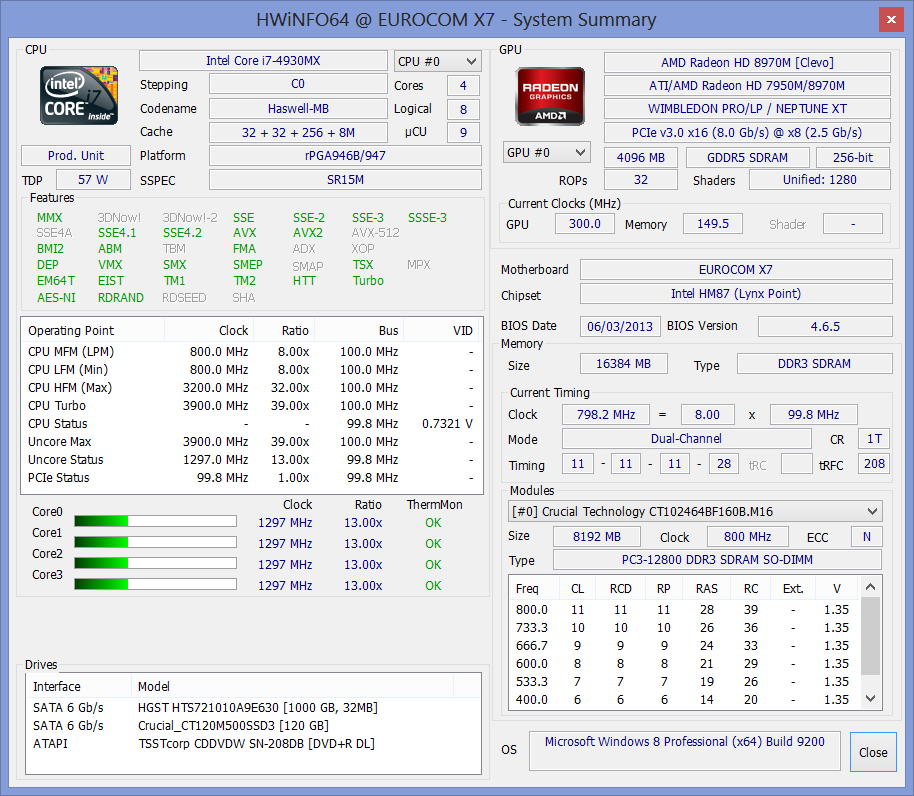Screen dimensions: 914x796
Task: Click the timing table scrollbar thumb
Action: click(x=870, y=636)
